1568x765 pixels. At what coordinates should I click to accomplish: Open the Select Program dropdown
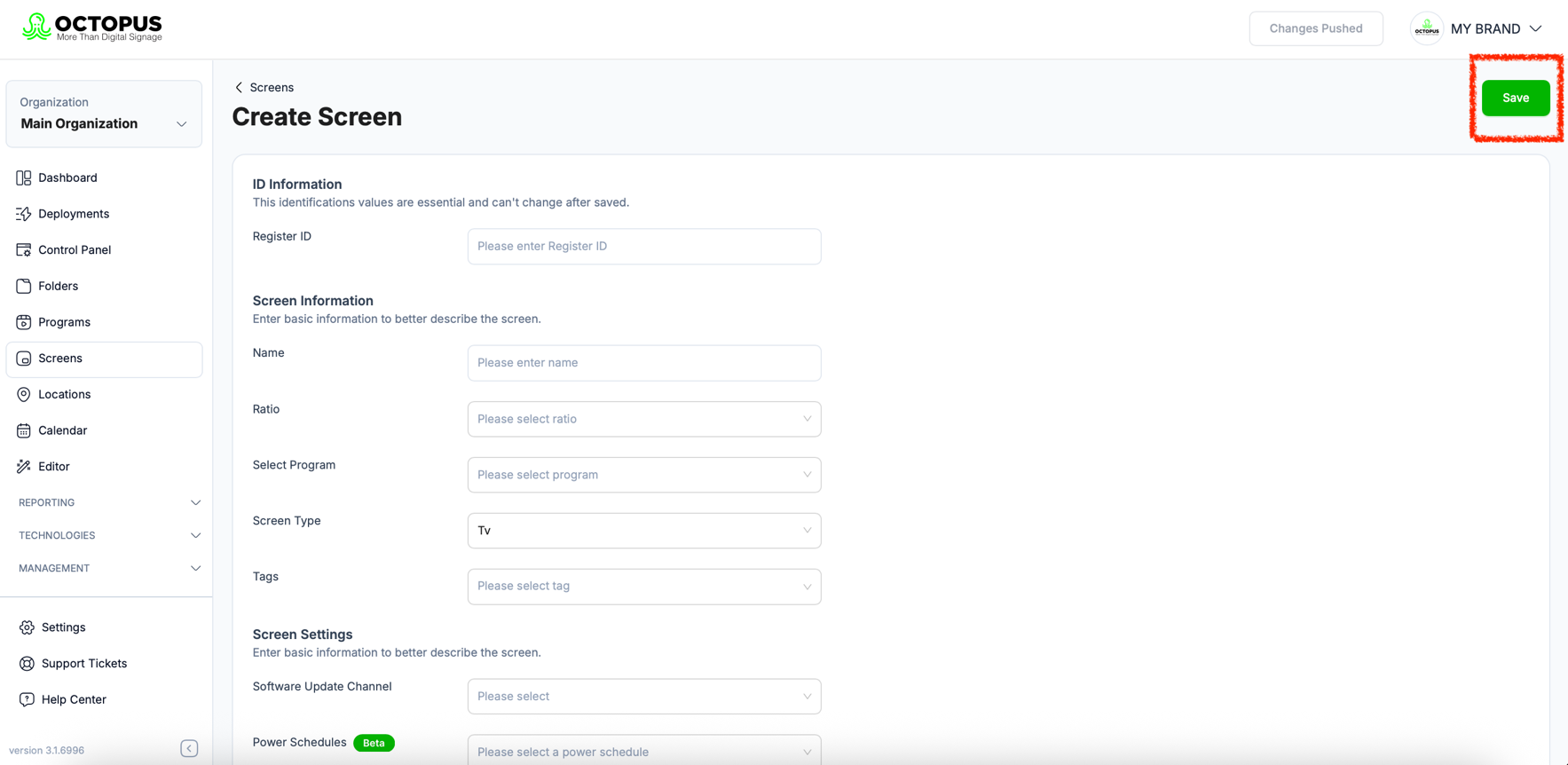pyautogui.click(x=644, y=475)
